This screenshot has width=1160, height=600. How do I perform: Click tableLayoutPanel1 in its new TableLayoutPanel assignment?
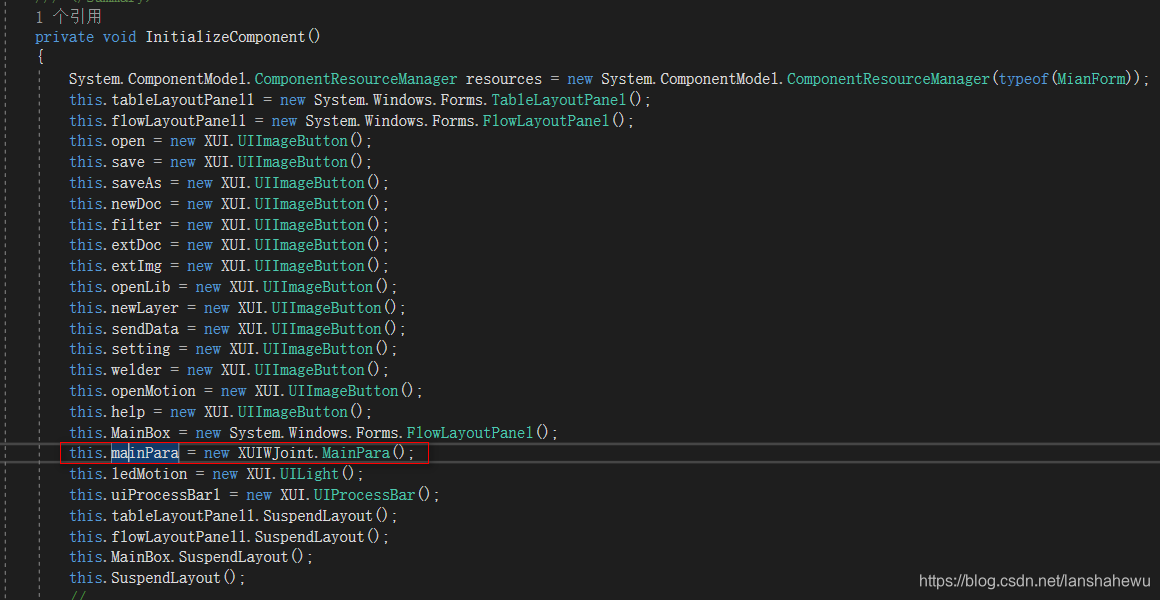pyautogui.click(x=183, y=99)
